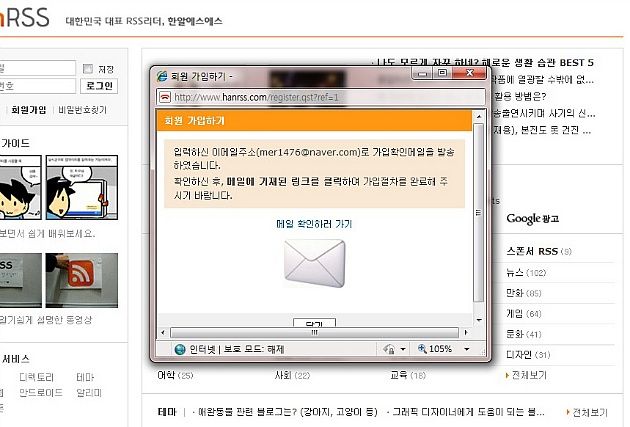Click the popup horizontal scrollbar right arrow
630x427 pixels.
466,333
